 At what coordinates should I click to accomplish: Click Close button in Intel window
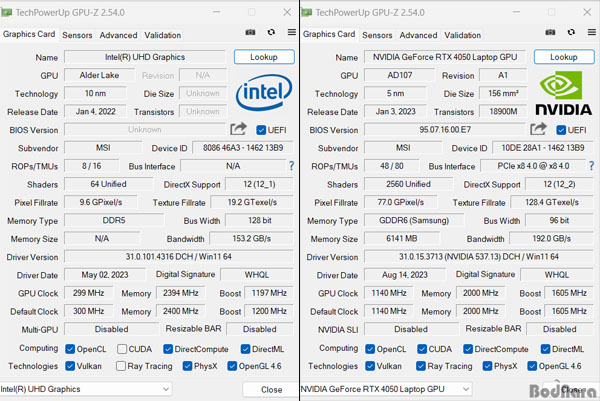(x=271, y=390)
